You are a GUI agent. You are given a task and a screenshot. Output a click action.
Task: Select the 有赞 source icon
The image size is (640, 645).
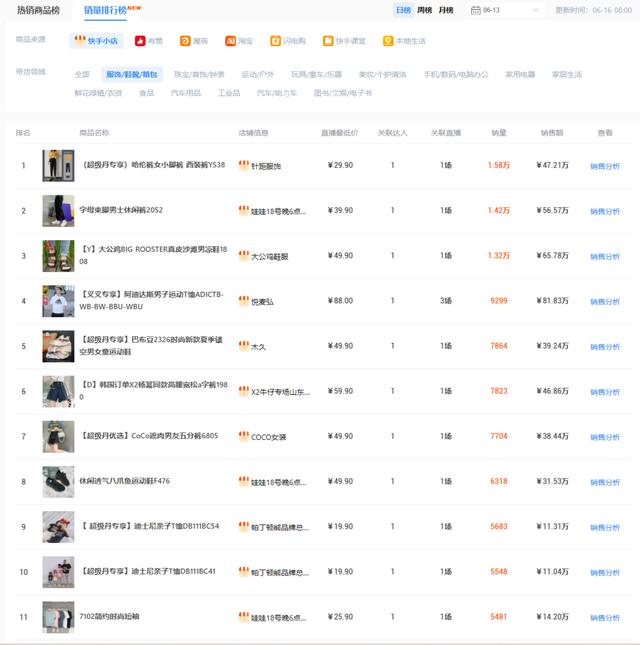pos(140,41)
